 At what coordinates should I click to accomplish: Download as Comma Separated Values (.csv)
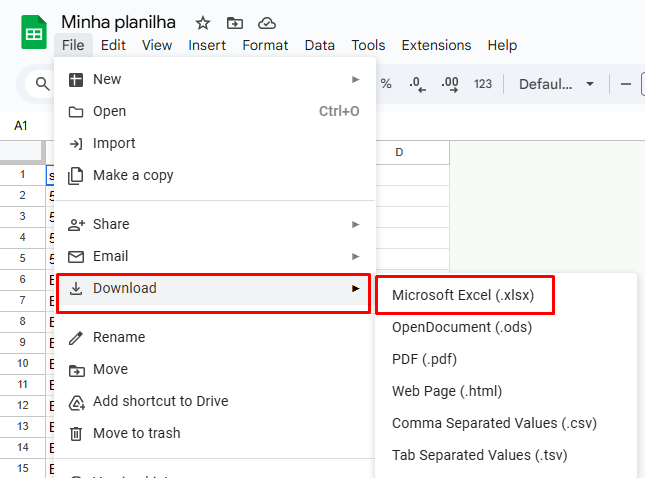pos(506,423)
